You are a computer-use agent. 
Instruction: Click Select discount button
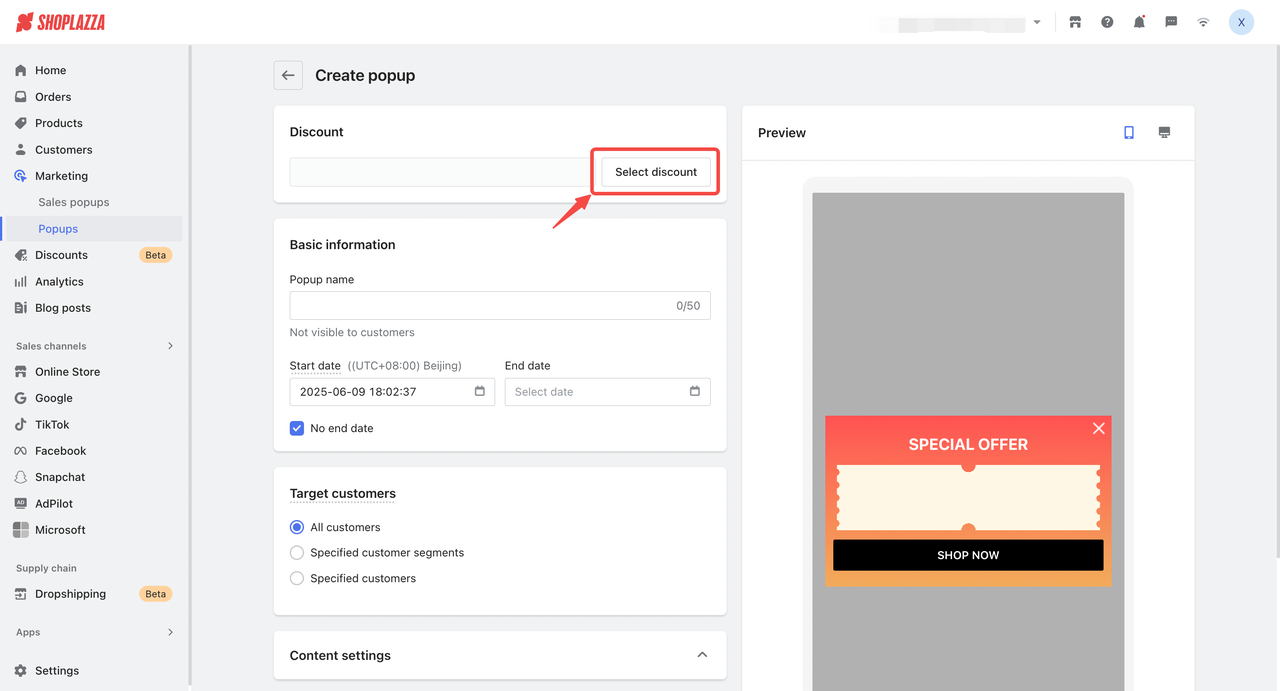[656, 172]
